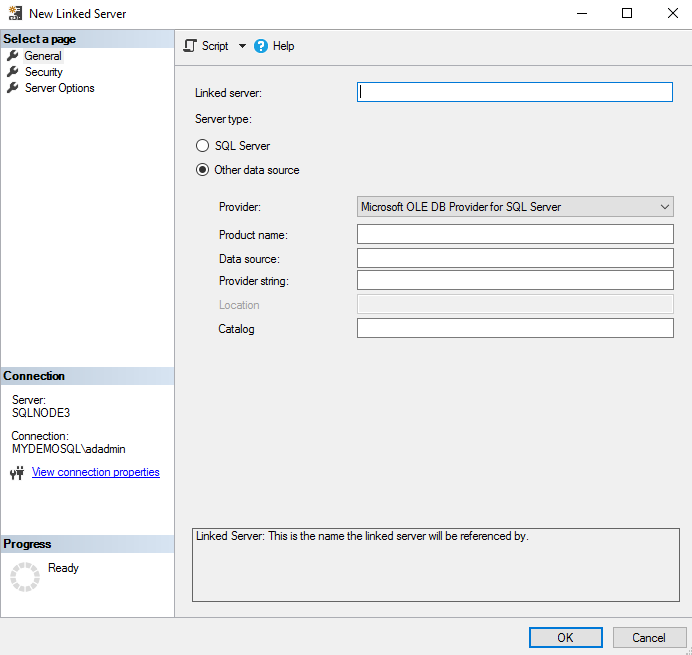692x655 pixels.
Task: Click the OK button
Action: pos(565,637)
